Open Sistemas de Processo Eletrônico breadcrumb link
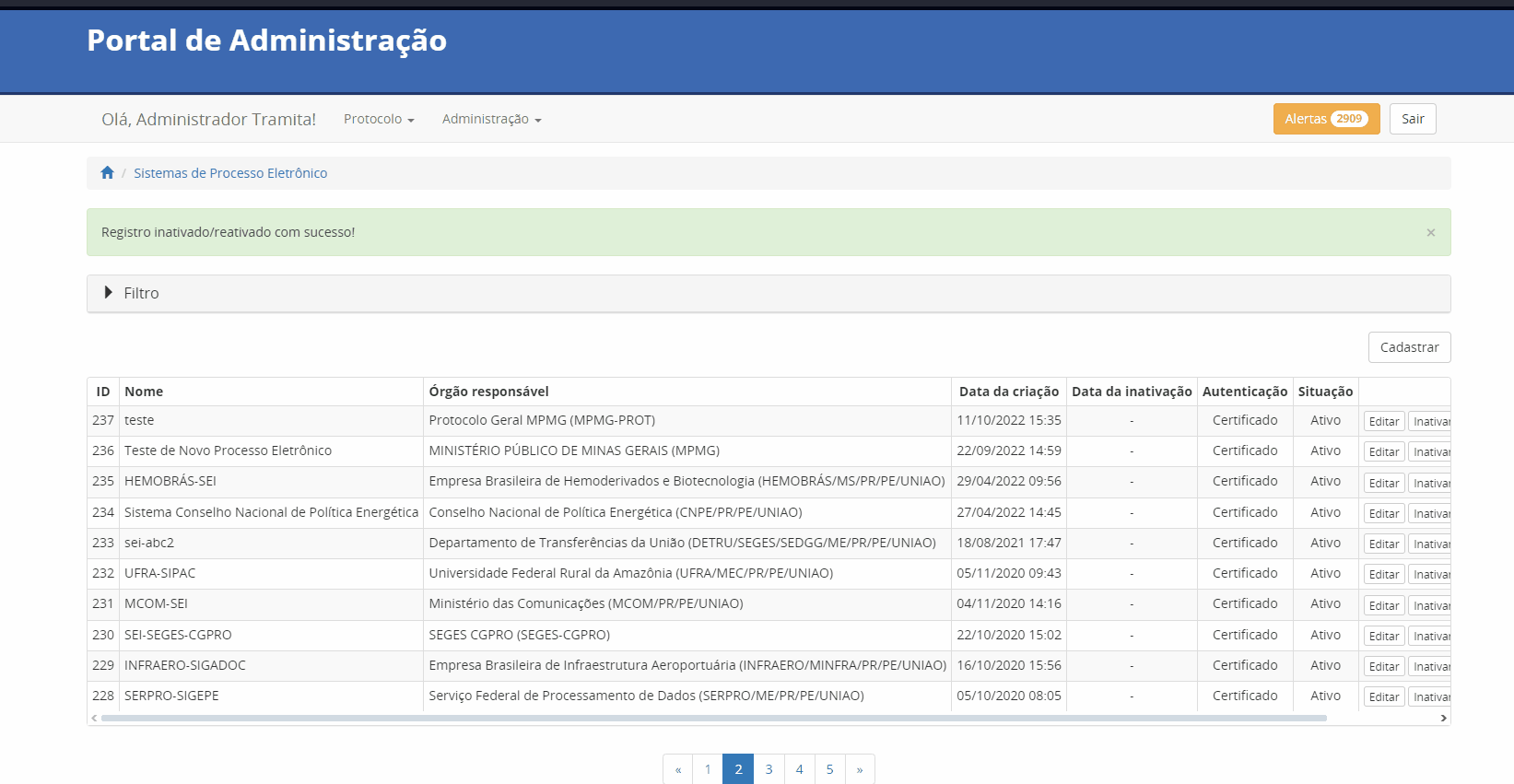Viewport: 1514px width, 784px height. (230, 173)
